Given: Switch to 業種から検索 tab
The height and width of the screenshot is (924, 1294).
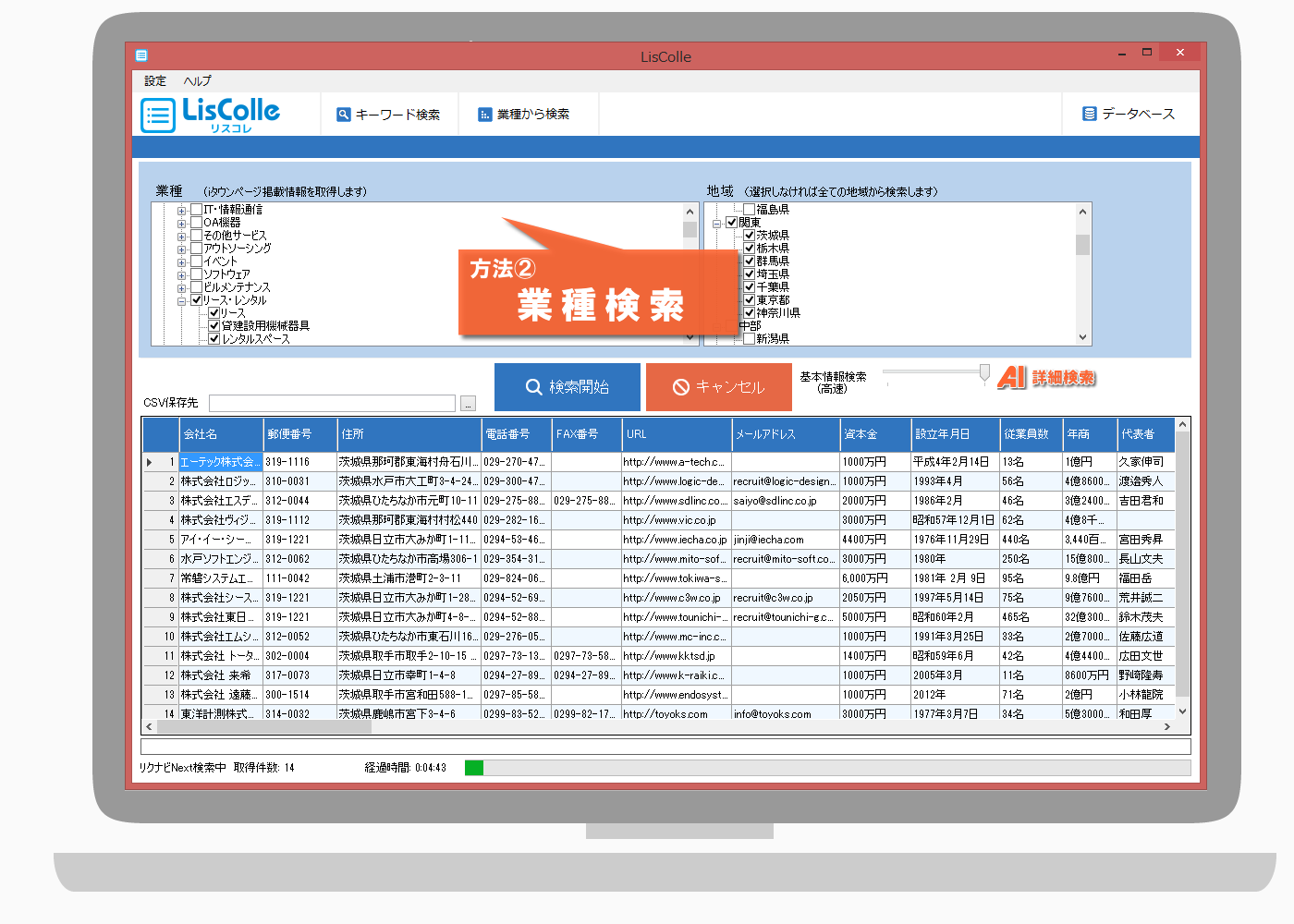Looking at the screenshot, I should click(523, 115).
